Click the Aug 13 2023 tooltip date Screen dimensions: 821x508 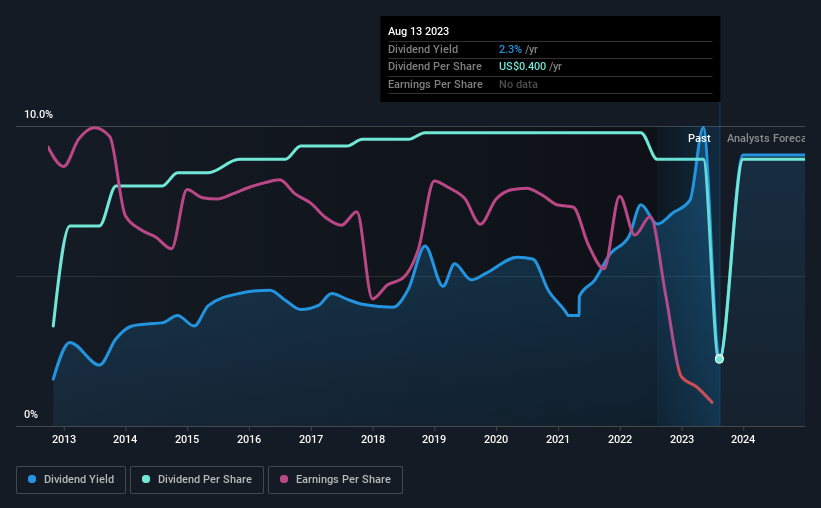coord(418,31)
